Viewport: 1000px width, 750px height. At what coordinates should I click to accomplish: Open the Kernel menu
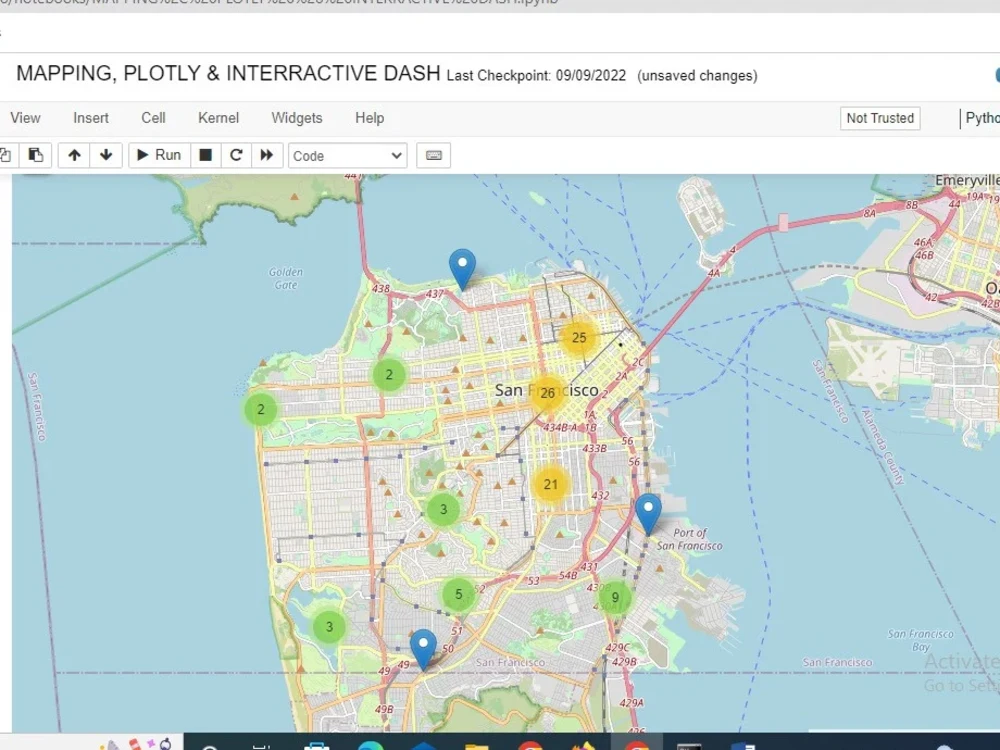pos(218,118)
